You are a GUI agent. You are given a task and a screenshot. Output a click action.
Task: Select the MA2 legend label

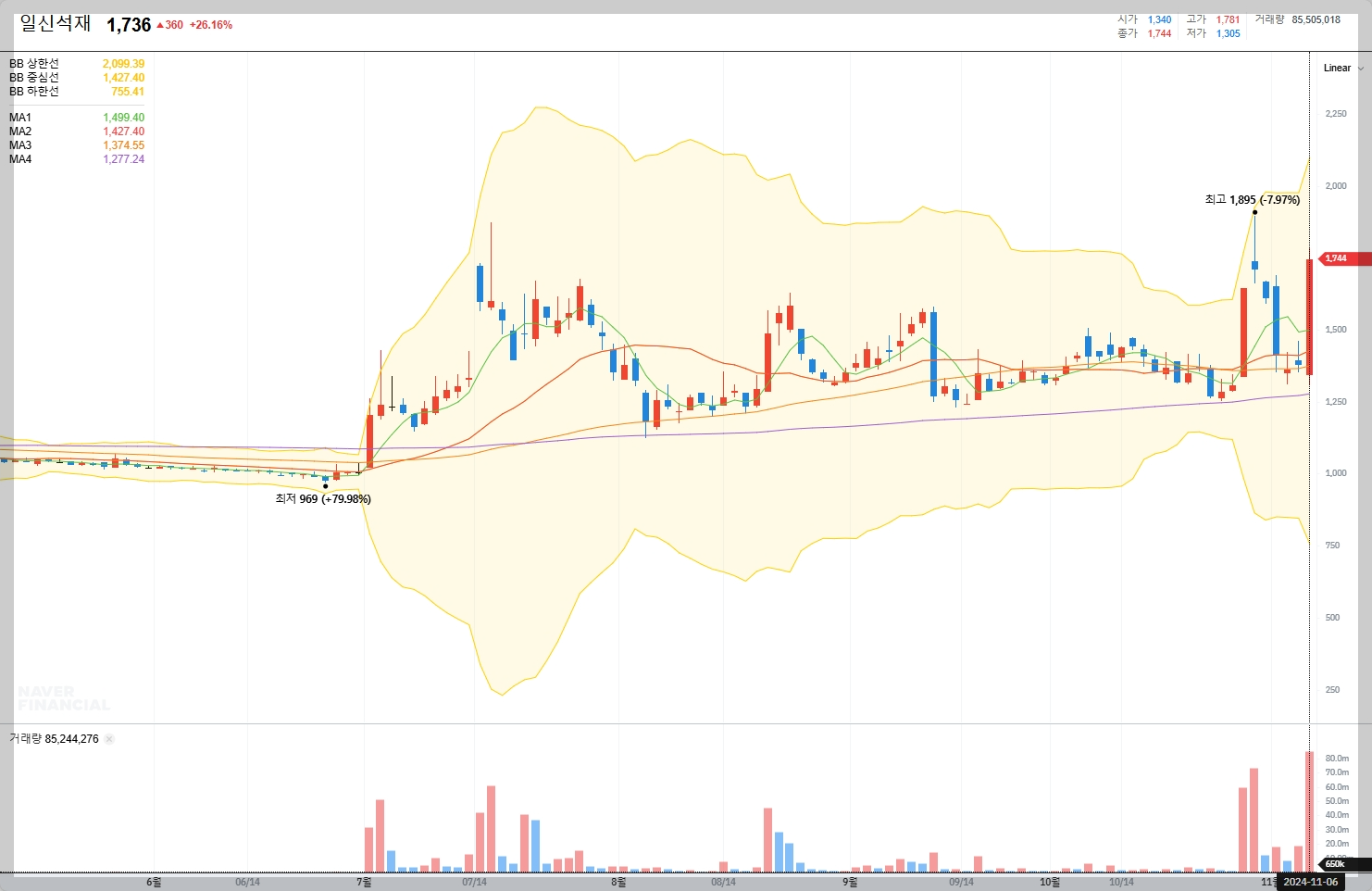[x=20, y=132]
